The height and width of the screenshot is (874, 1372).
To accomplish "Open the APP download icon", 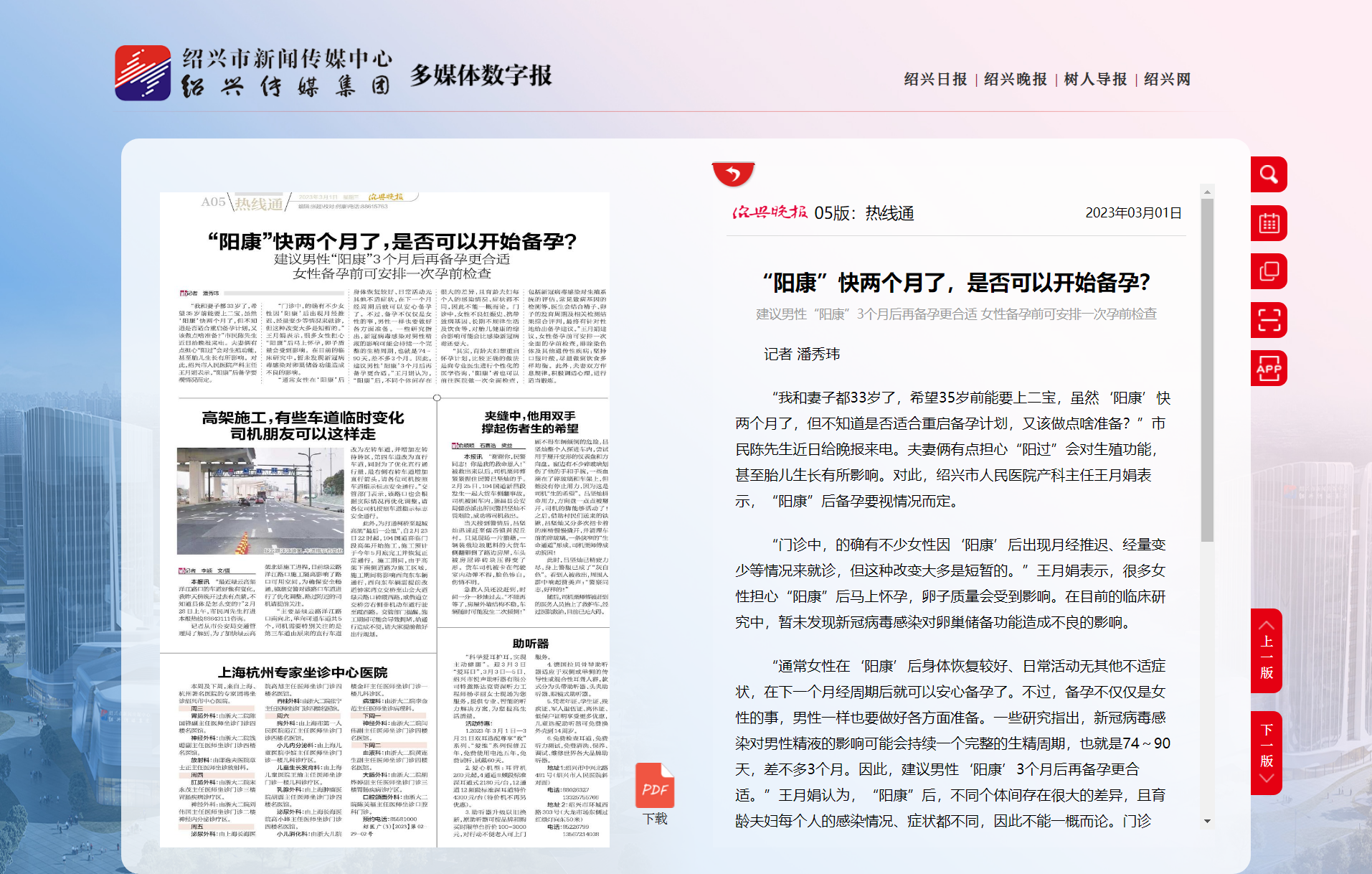I will [1269, 369].
